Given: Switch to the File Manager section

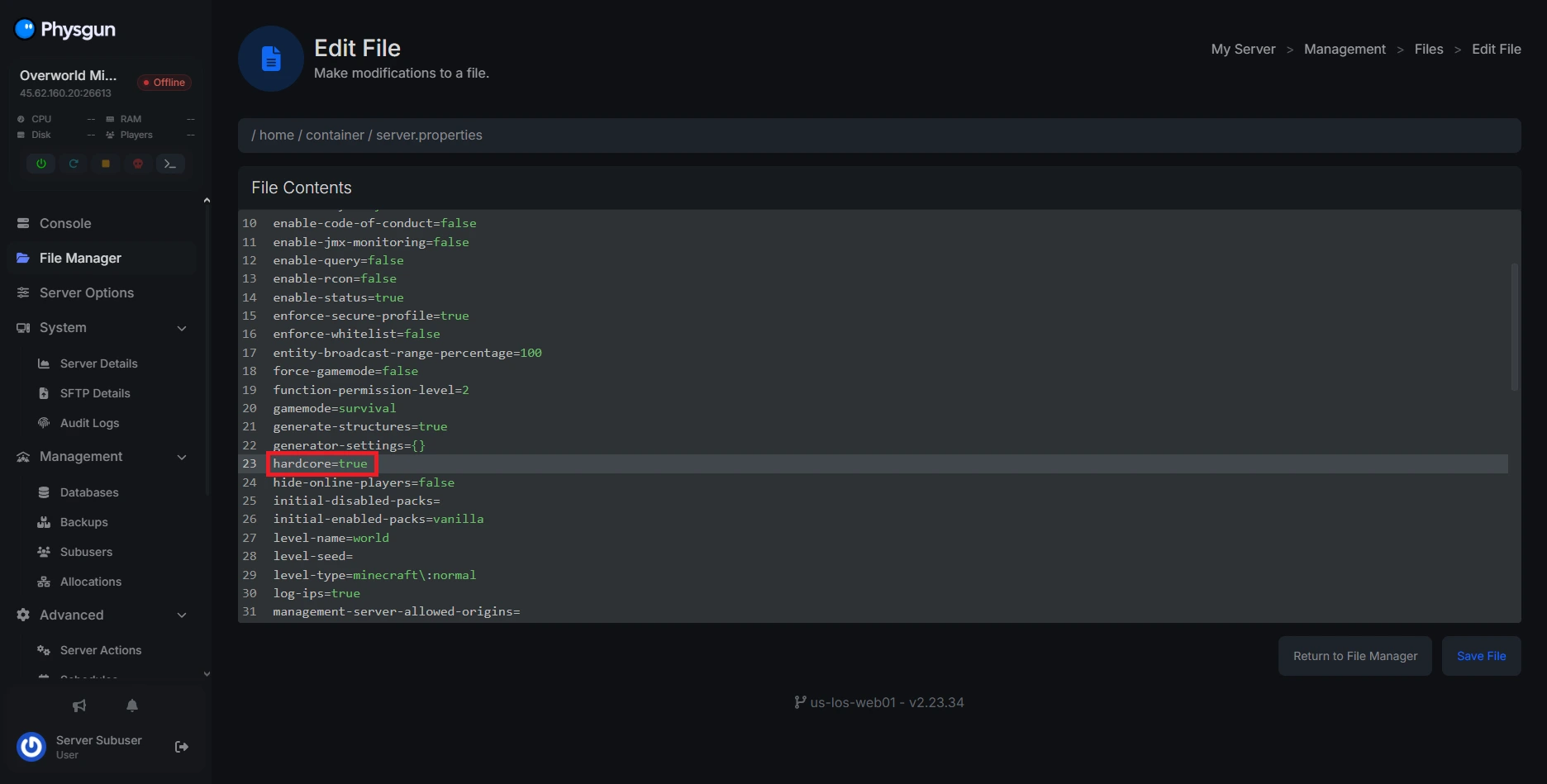Looking at the screenshot, I should (80, 258).
